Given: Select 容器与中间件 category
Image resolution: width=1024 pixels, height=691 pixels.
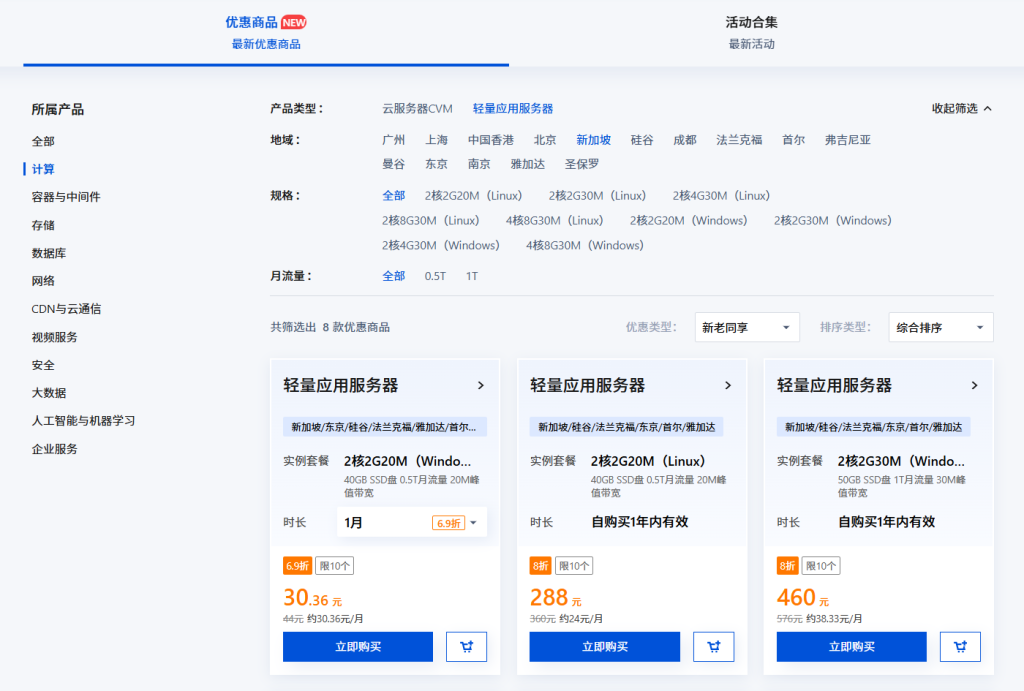Looking at the screenshot, I should click(x=66, y=197).
